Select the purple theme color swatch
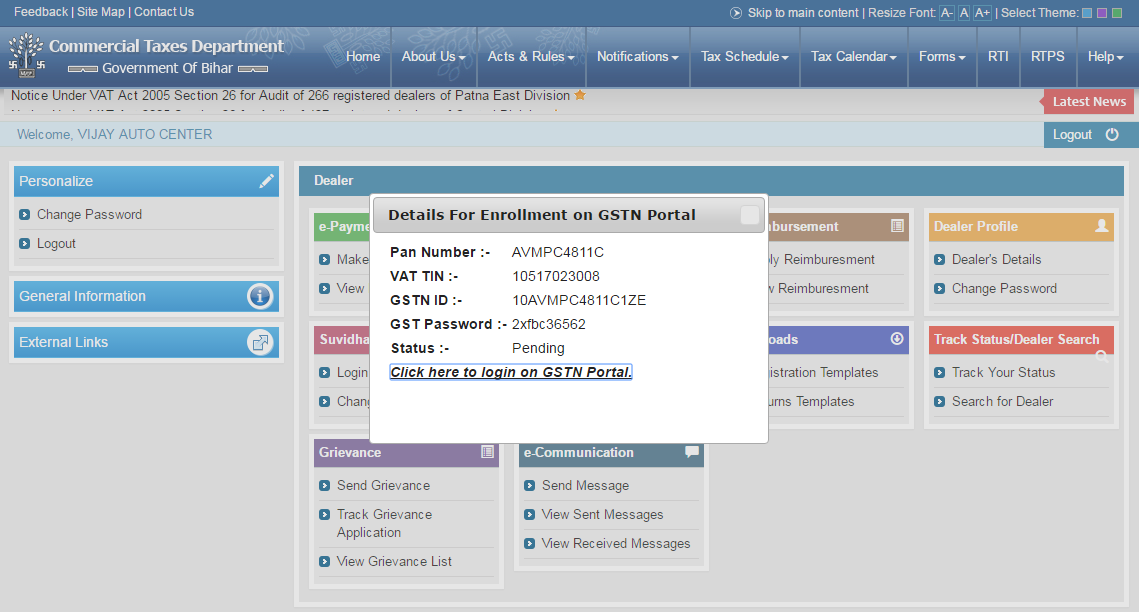Viewport: 1139px width, 612px height. (x=1102, y=13)
